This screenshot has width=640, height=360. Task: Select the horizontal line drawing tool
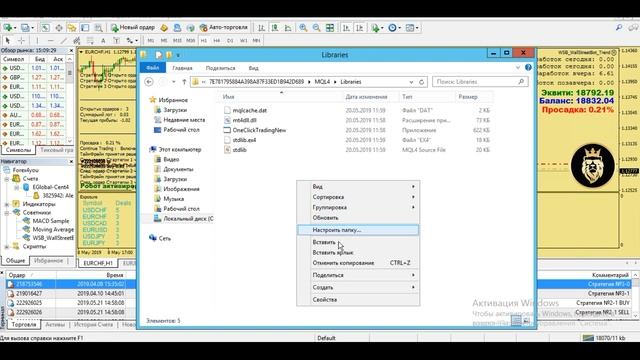pyautogui.click(x=51, y=40)
